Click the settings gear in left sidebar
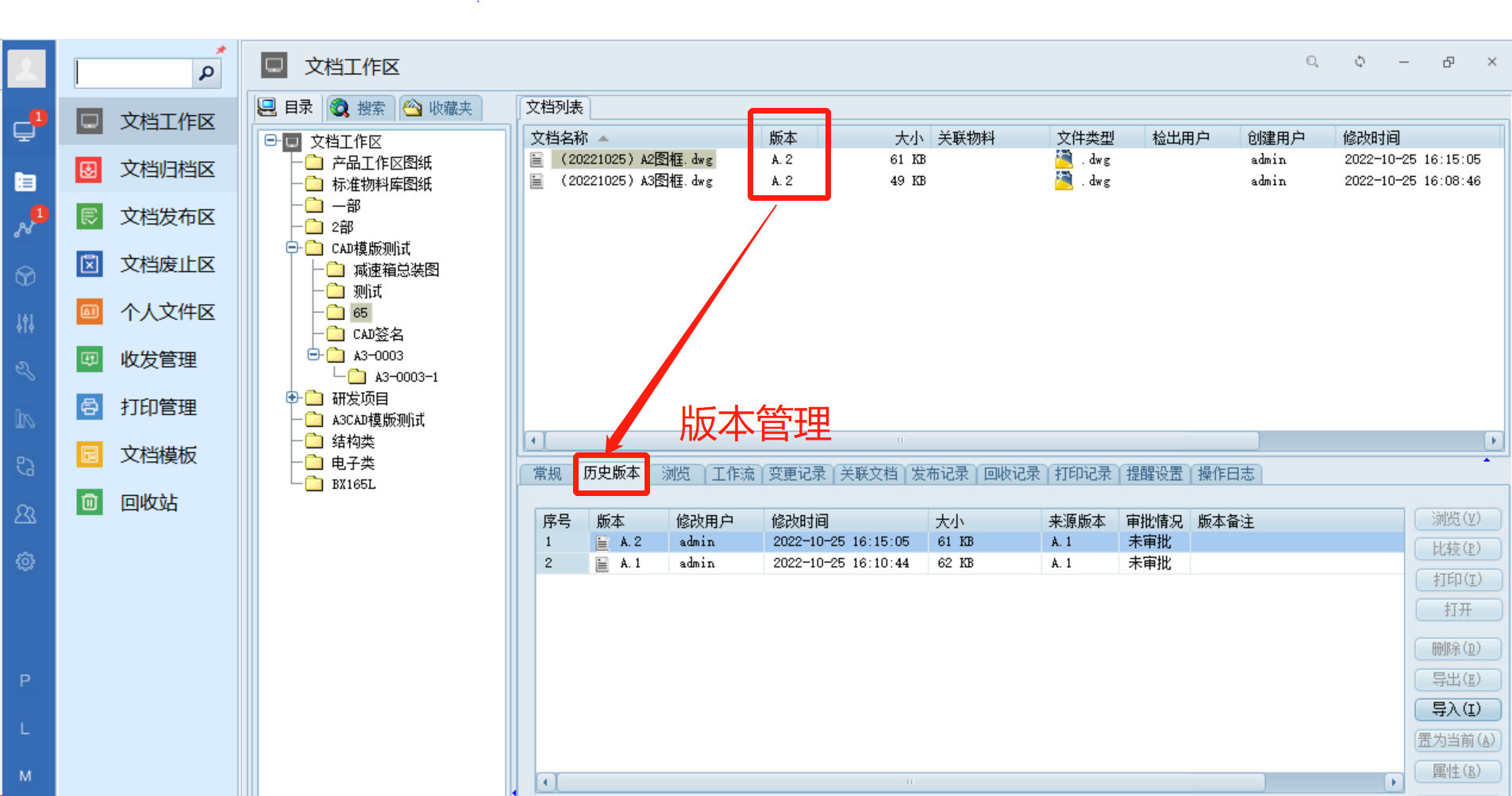1512x796 pixels. [x=25, y=562]
